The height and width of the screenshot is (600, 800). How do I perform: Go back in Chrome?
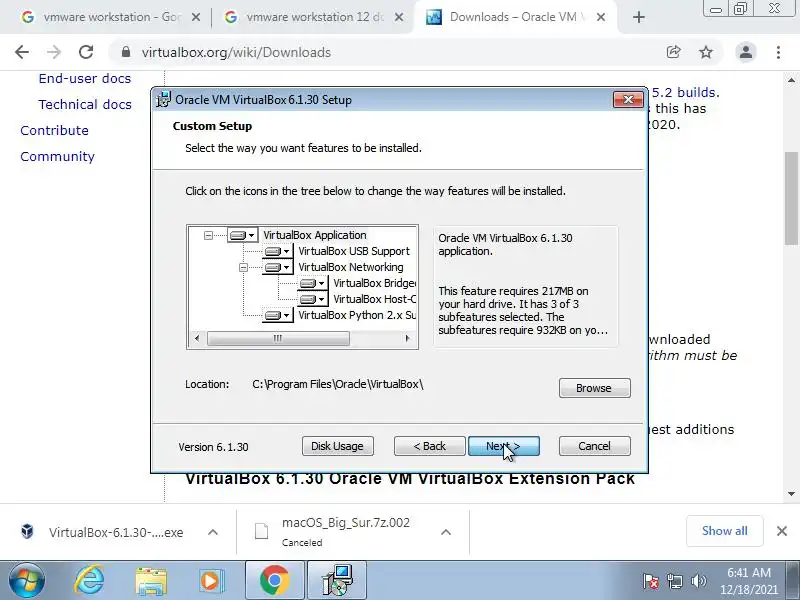(21, 52)
